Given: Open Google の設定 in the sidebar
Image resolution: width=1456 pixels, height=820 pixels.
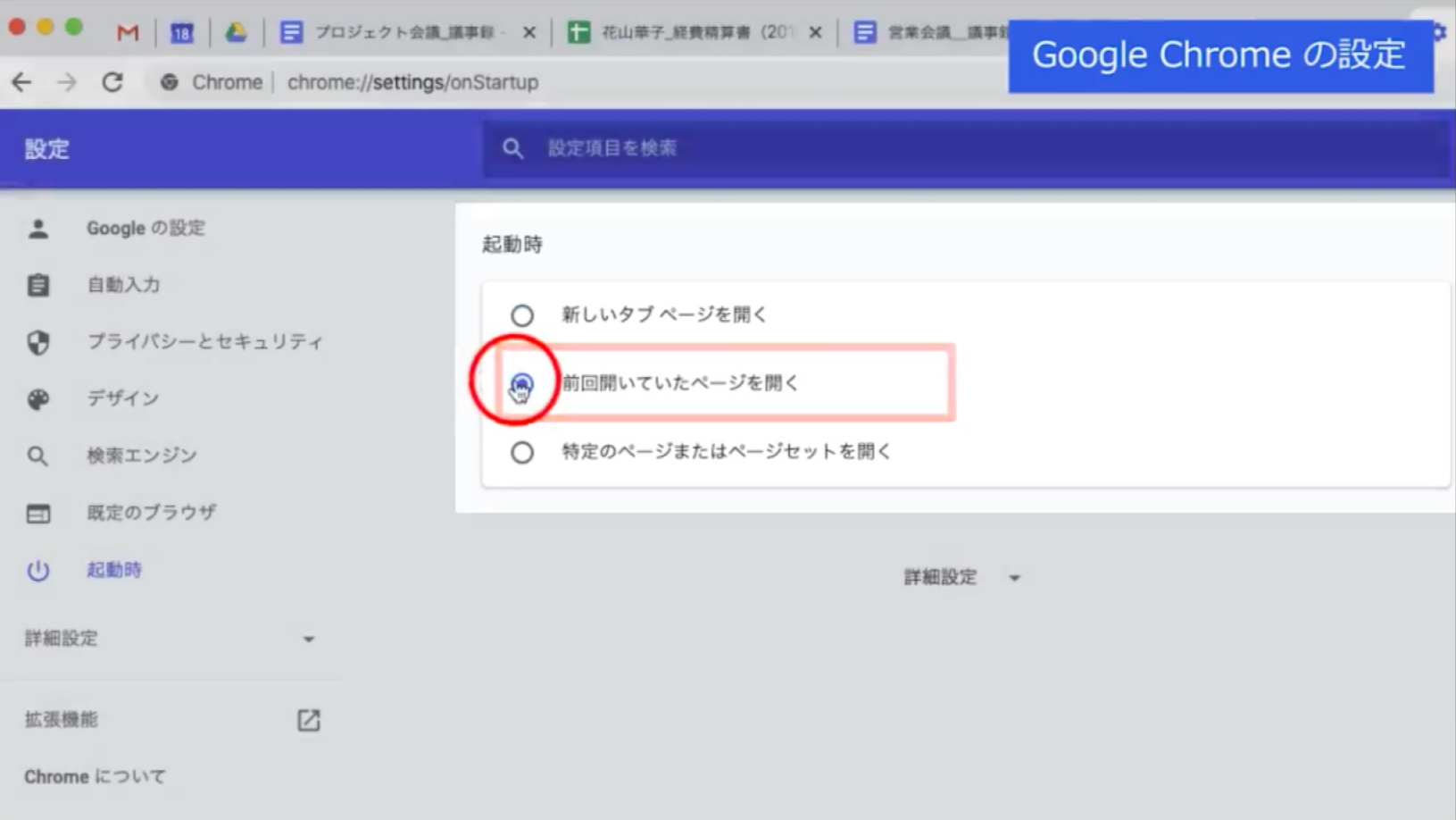Looking at the screenshot, I should pyautogui.click(x=146, y=228).
